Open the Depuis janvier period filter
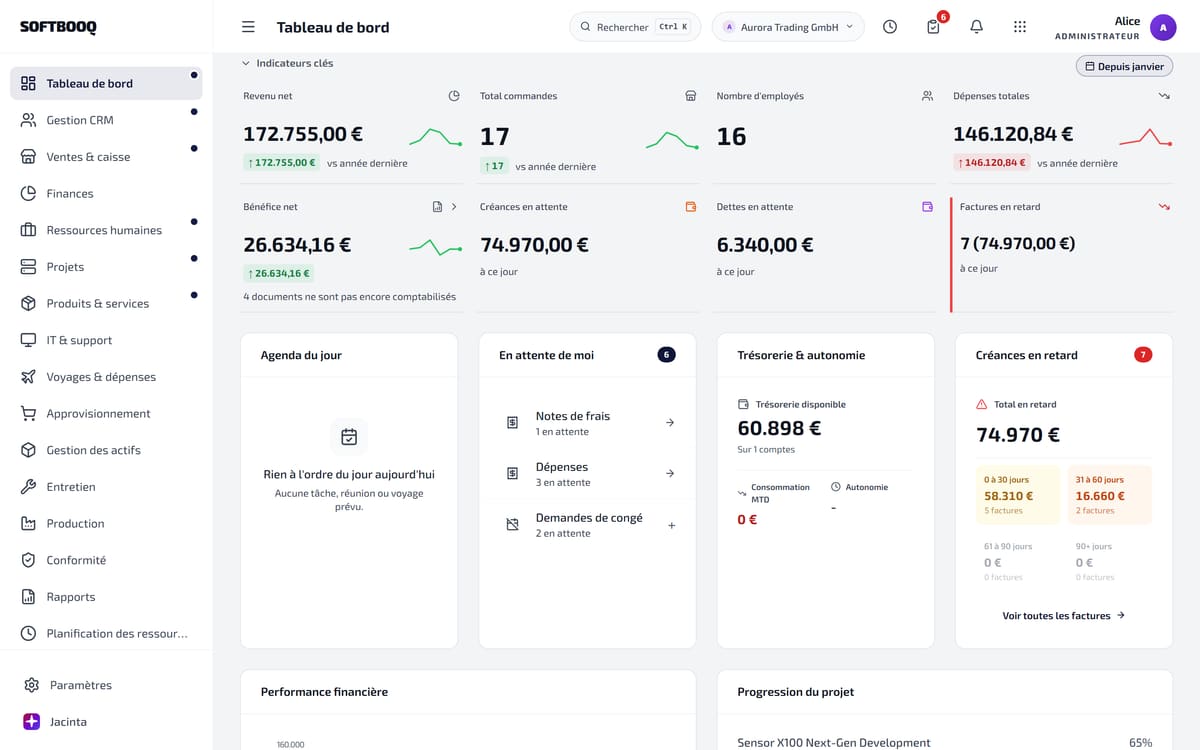This screenshot has height=750, width=1200. tap(1124, 66)
